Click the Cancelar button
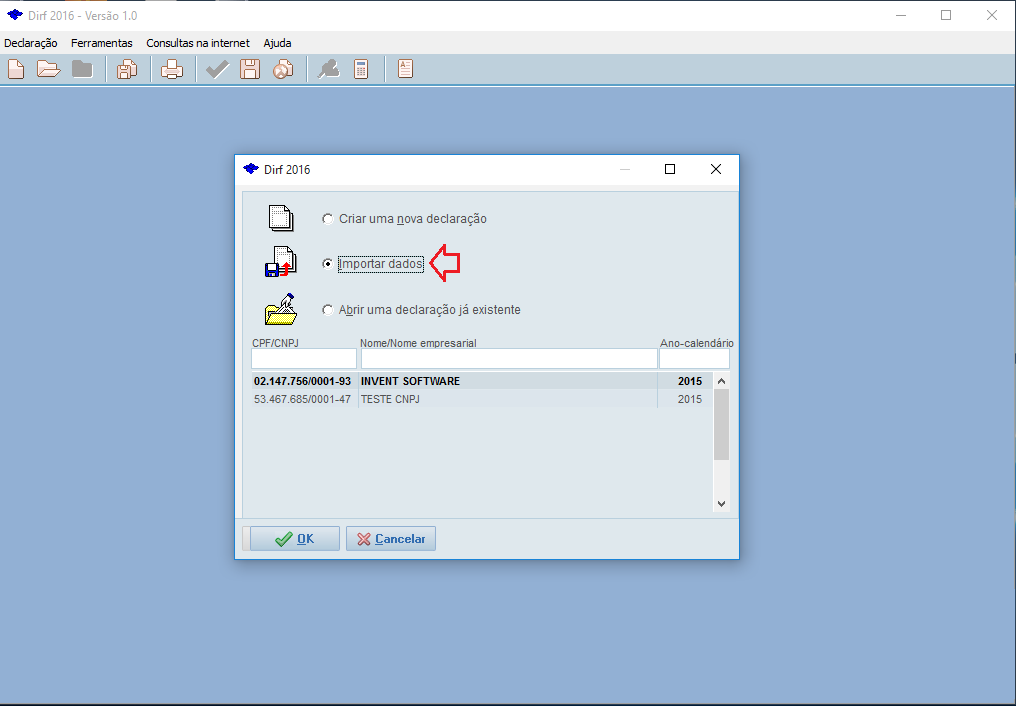1016x706 pixels. [x=391, y=539]
